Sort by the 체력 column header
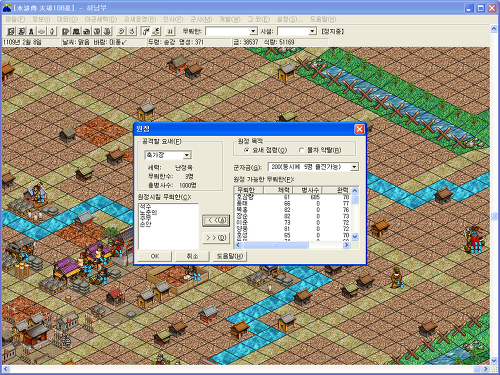Viewport: 500px width, 375px height. tap(278, 190)
